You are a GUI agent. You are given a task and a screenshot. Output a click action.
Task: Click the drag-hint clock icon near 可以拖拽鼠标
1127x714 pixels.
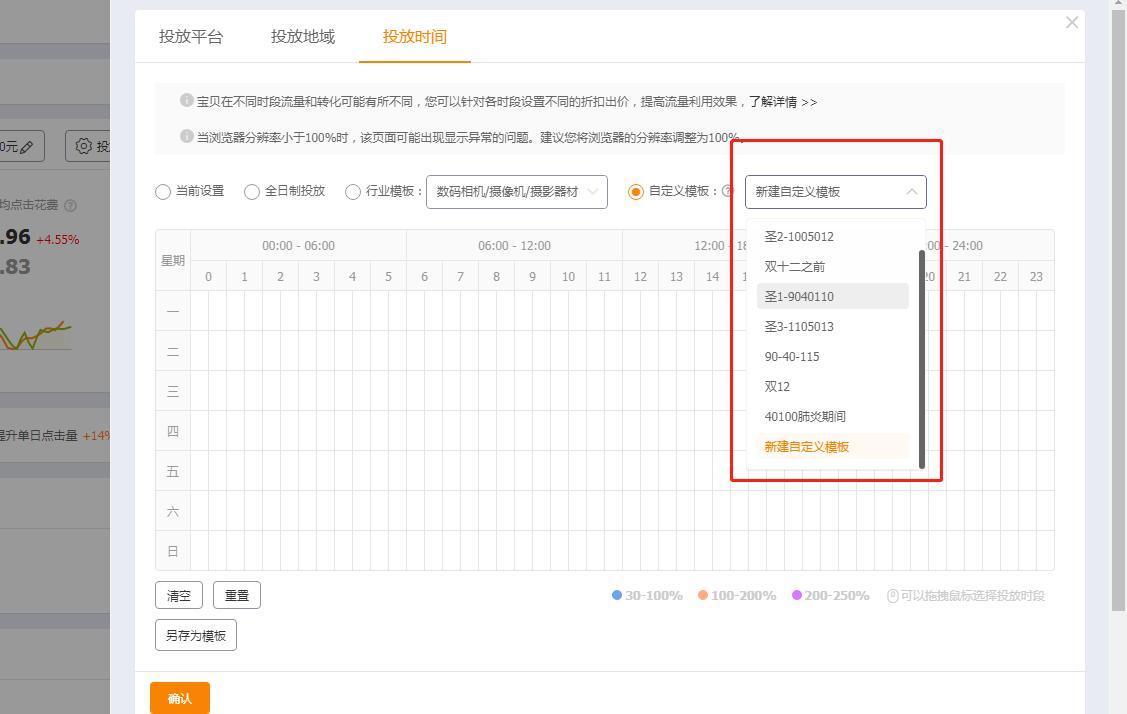coord(891,595)
